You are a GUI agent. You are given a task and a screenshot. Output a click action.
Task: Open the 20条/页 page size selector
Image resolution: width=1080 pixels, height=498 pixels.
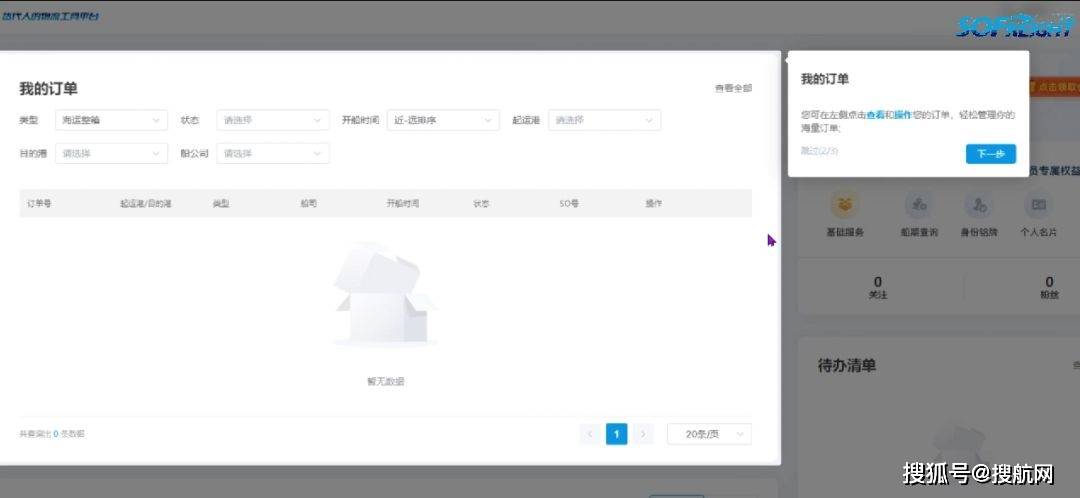[x=709, y=434]
